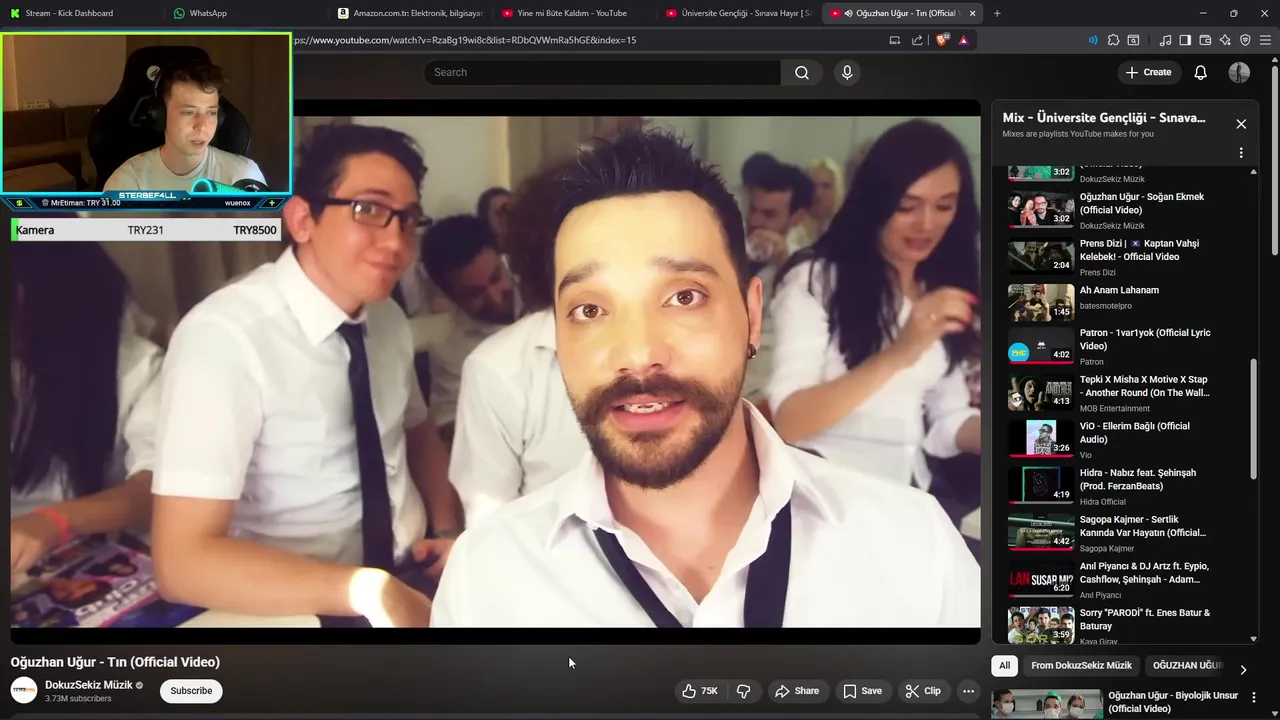Subscribe to DokuzSekiz Müzik channel

pos(191,691)
